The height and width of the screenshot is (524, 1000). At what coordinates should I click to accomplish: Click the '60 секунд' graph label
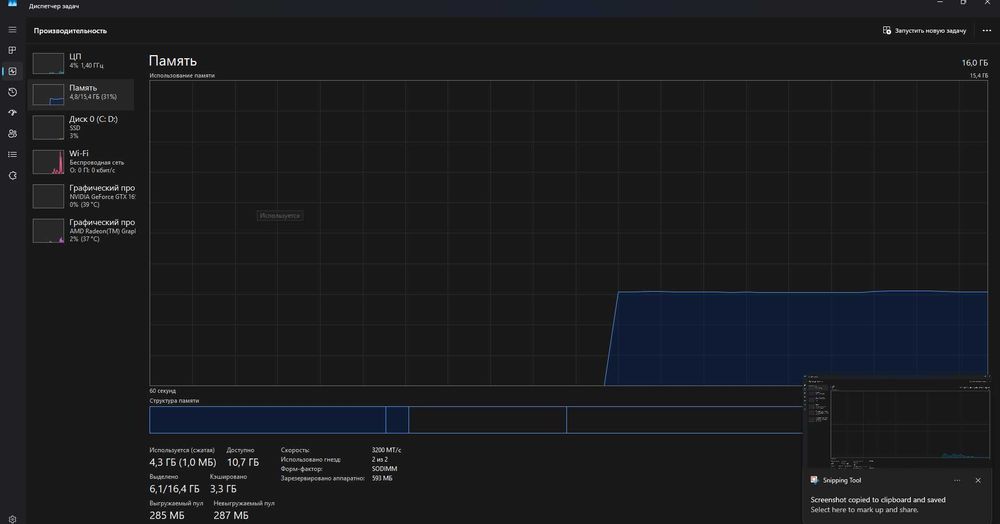click(x=163, y=391)
